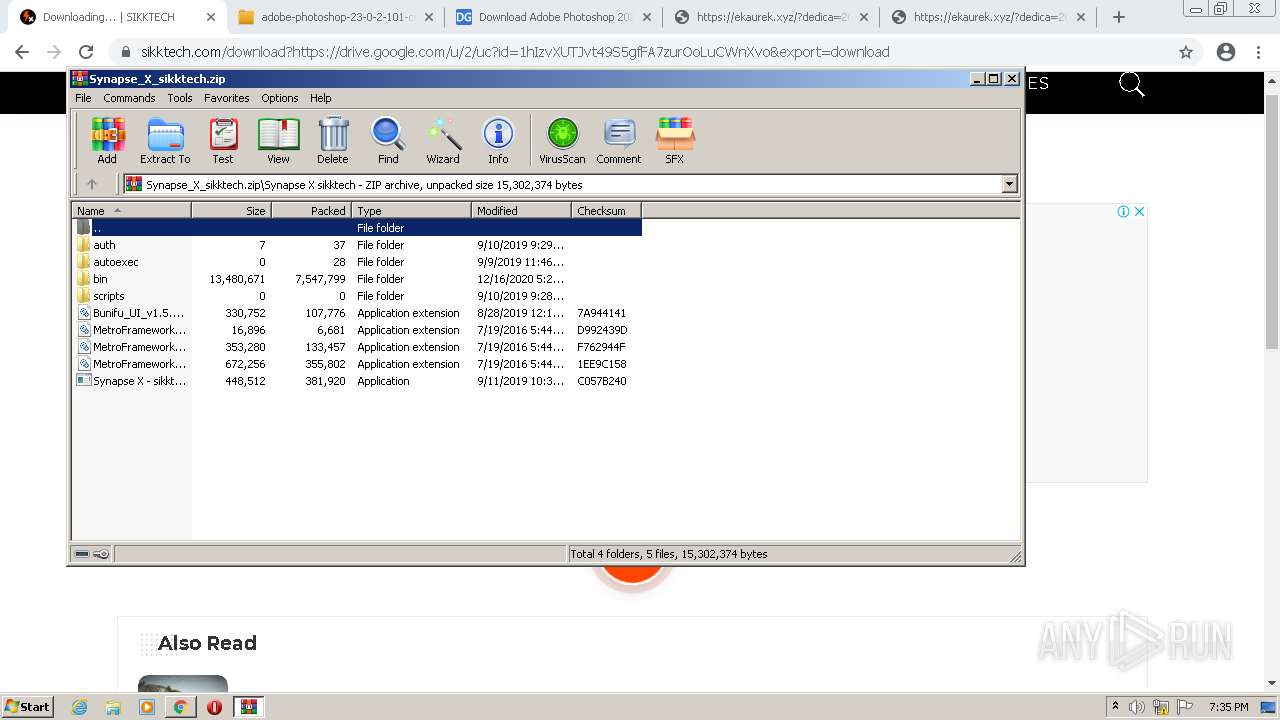
Task: Open Chrome three-dot menu
Action: [x=1258, y=52]
